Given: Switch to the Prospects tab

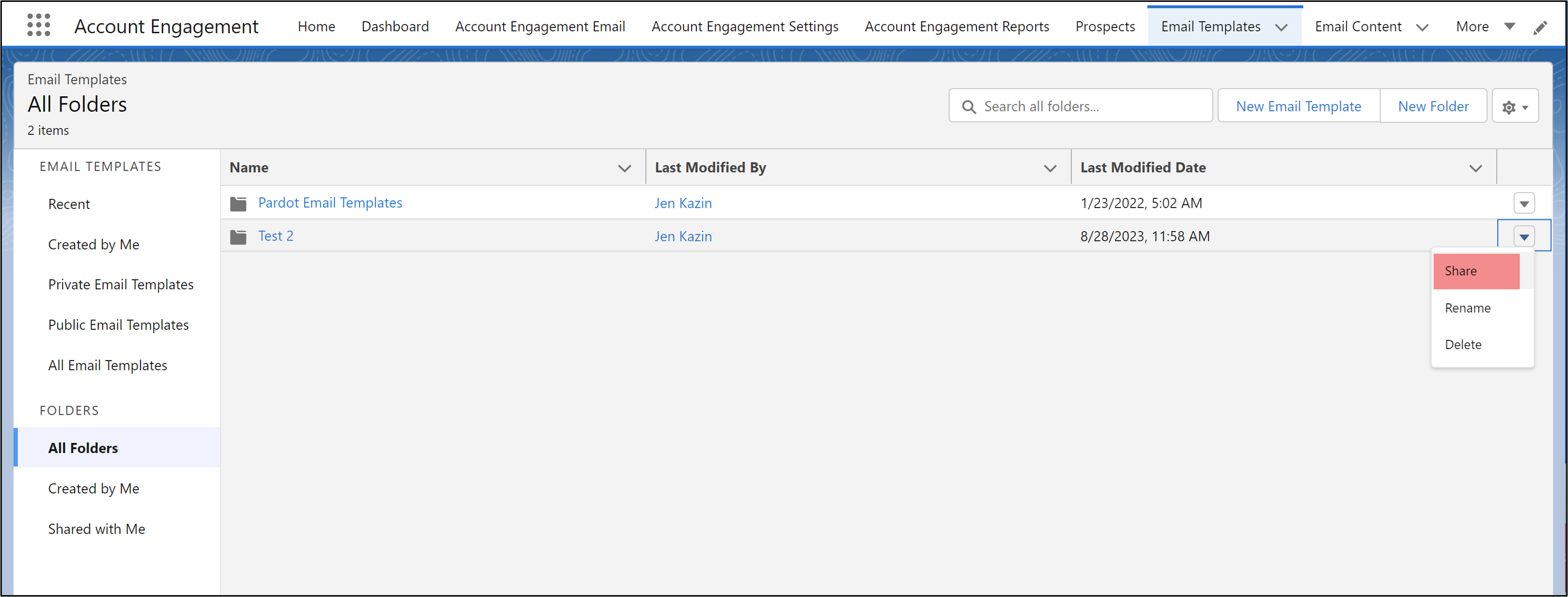Looking at the screenshot, I should point(1105,27).
